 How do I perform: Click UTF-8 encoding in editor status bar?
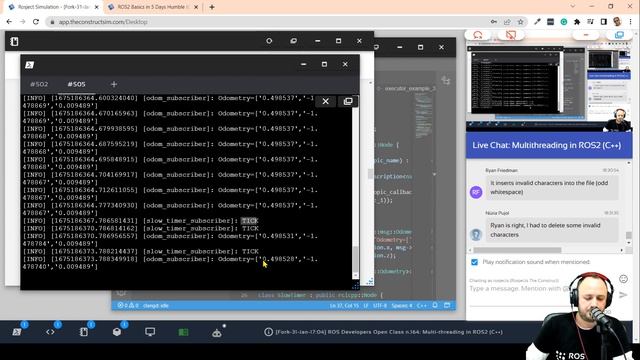(380, 305)
